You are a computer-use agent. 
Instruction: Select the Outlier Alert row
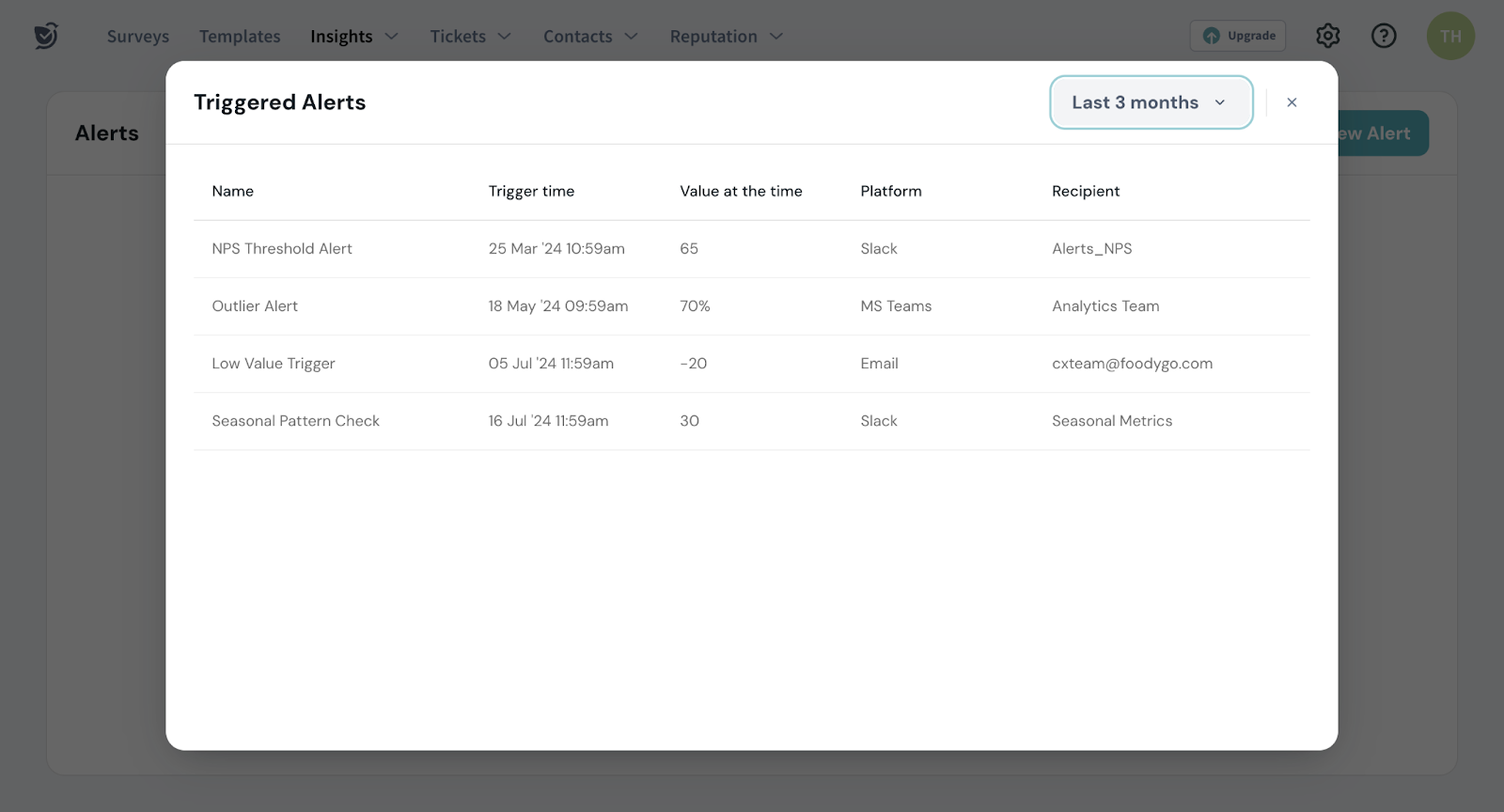coord(255,306)
